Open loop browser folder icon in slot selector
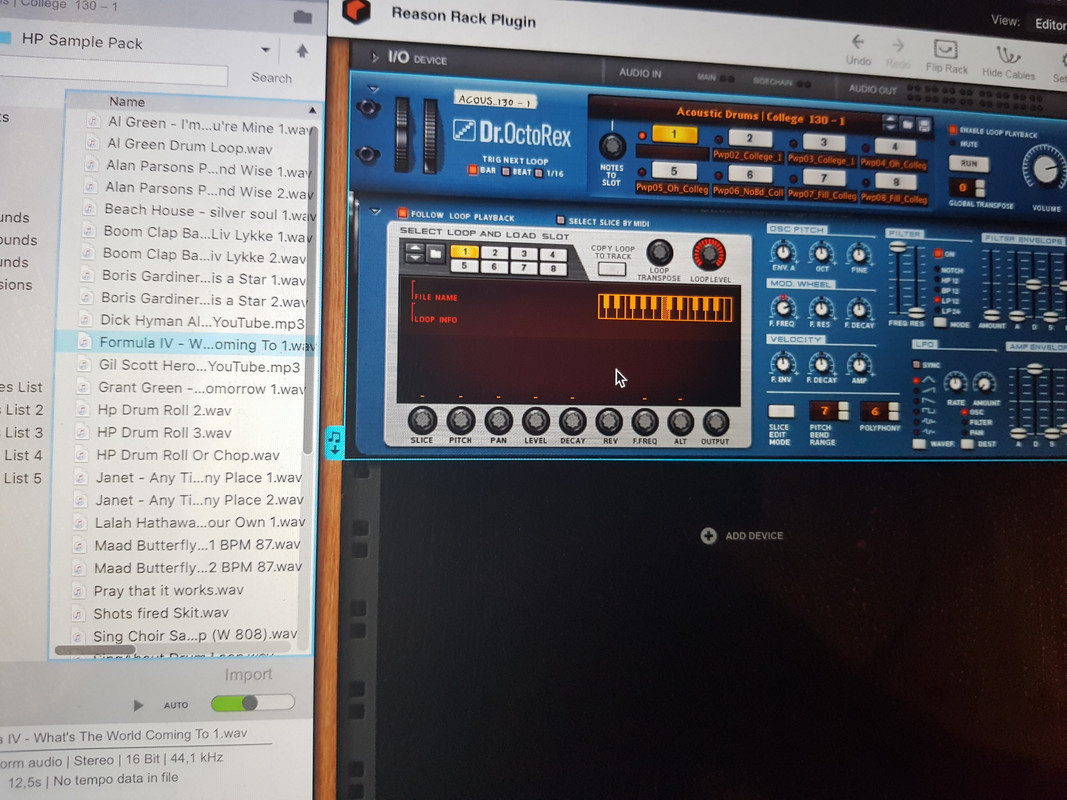The image size is (1067, 800). [x=436, y=254]
